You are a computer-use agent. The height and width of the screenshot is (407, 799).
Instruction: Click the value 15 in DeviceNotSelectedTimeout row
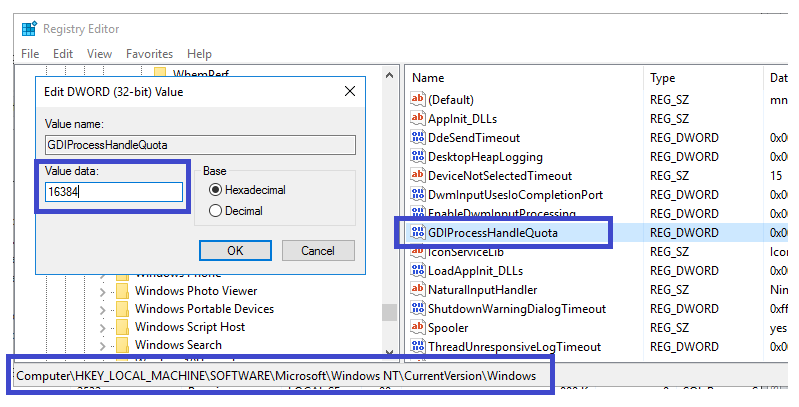click(776, 176)
